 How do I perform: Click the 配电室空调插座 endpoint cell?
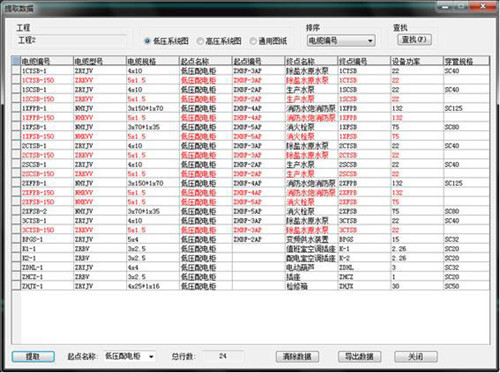[311, 258]
